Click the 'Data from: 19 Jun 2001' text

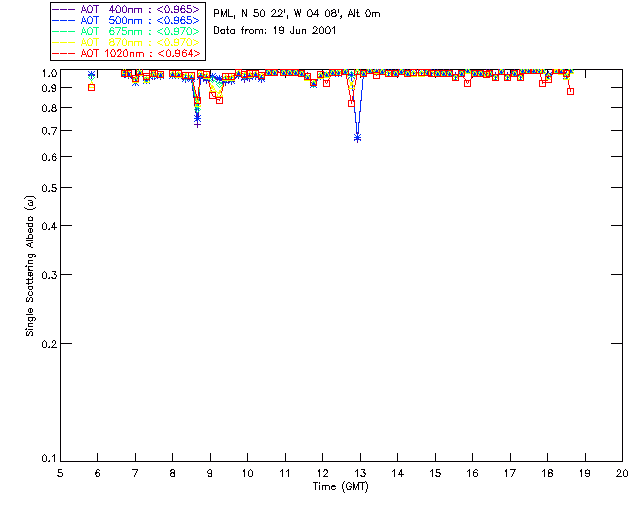(x=275, y=31)
